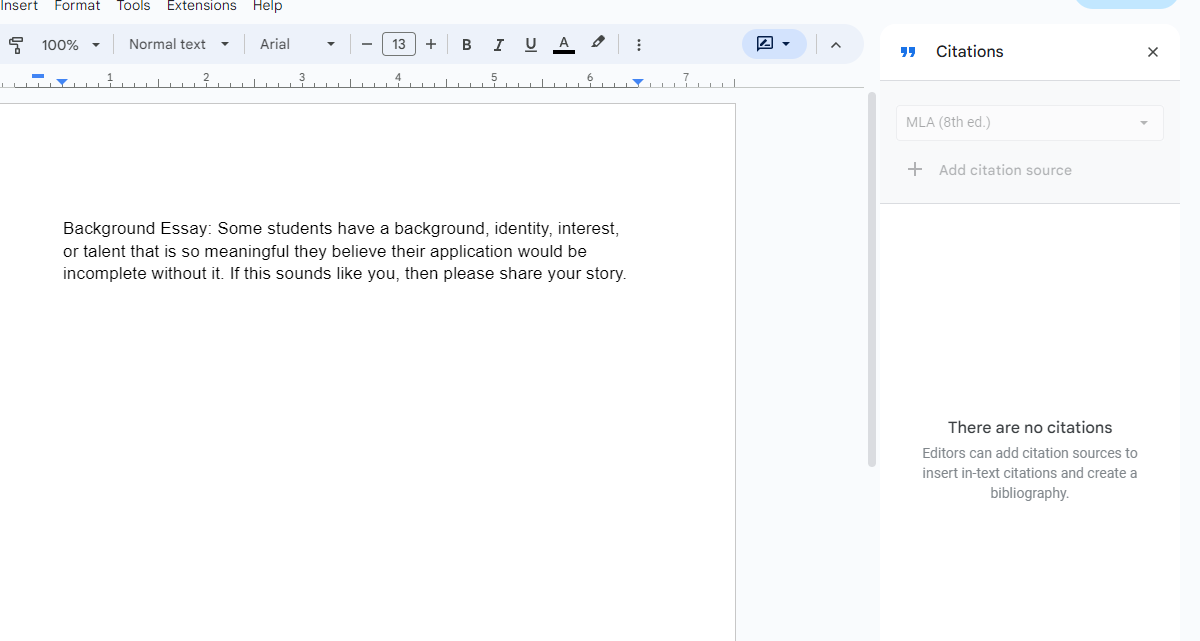Select the Paint format tool

click(16, 44)
